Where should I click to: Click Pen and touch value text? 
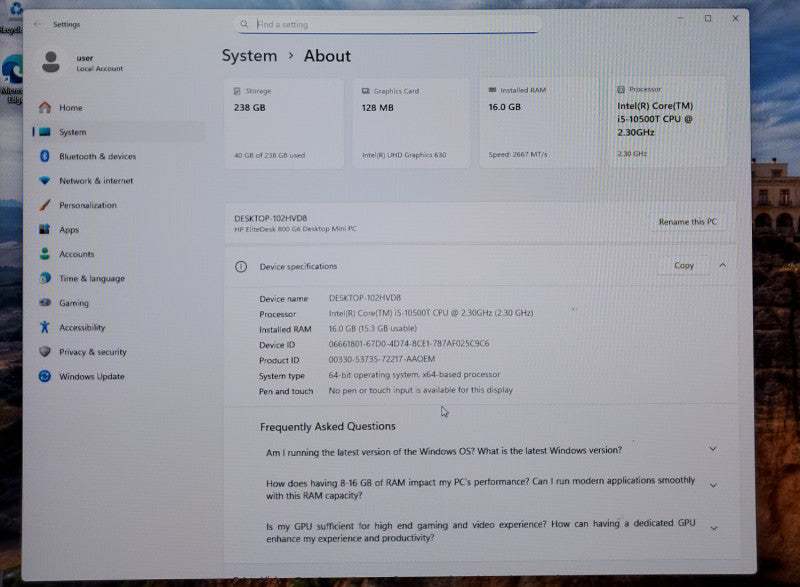420,390
